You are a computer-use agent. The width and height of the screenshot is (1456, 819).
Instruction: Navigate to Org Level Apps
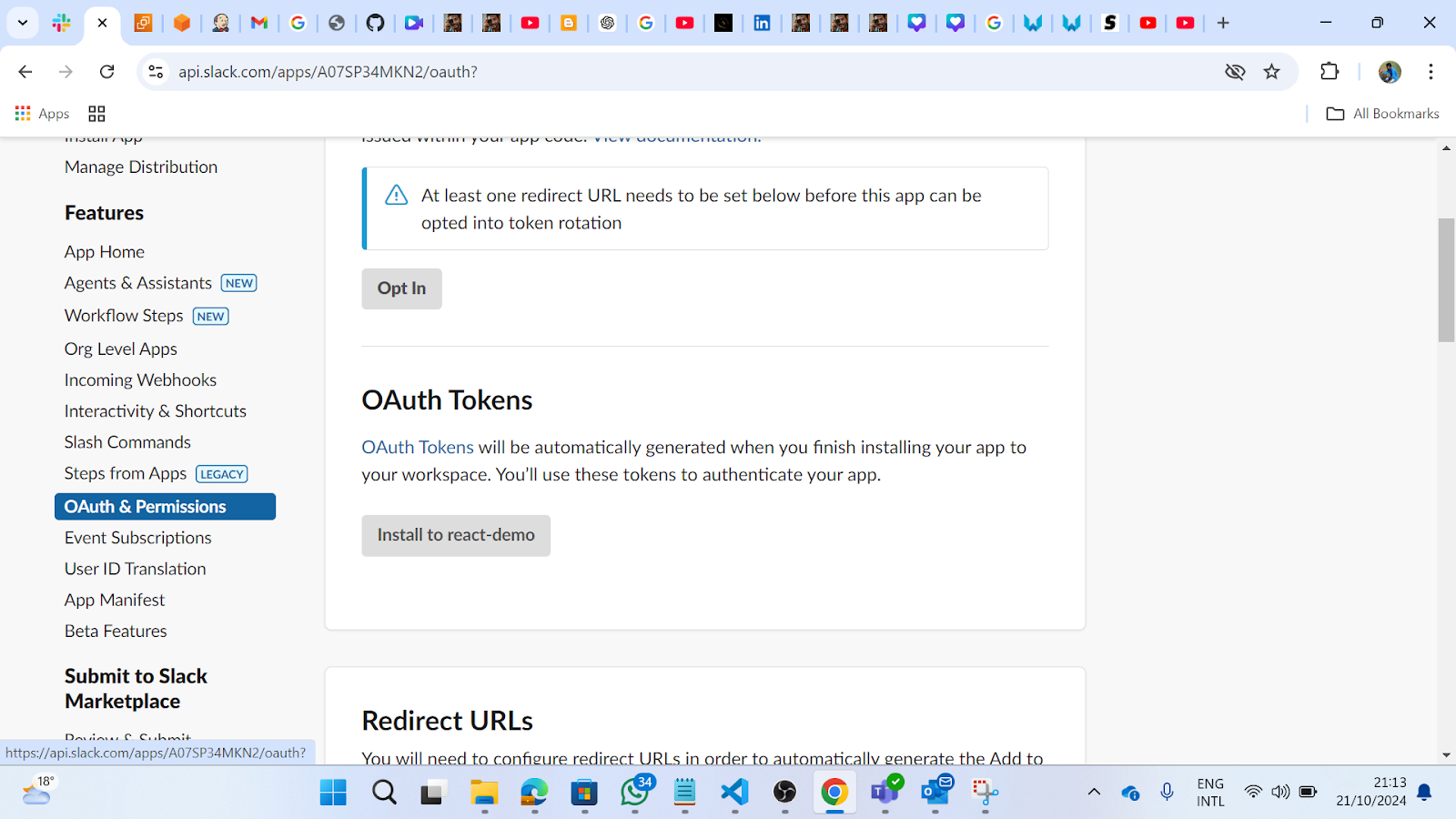[121, 349]
